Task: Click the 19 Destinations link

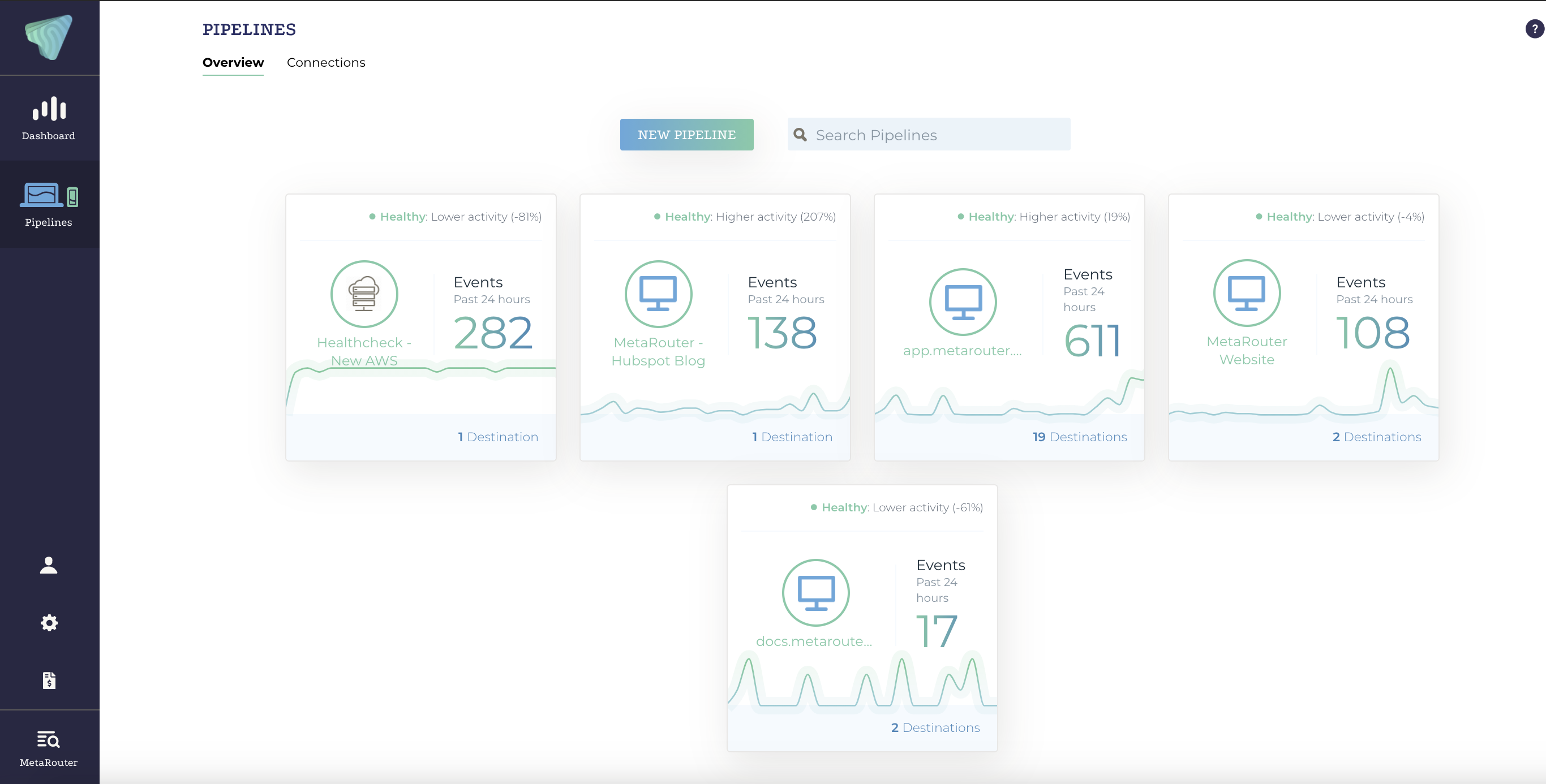Action: tap(1080, 437)
